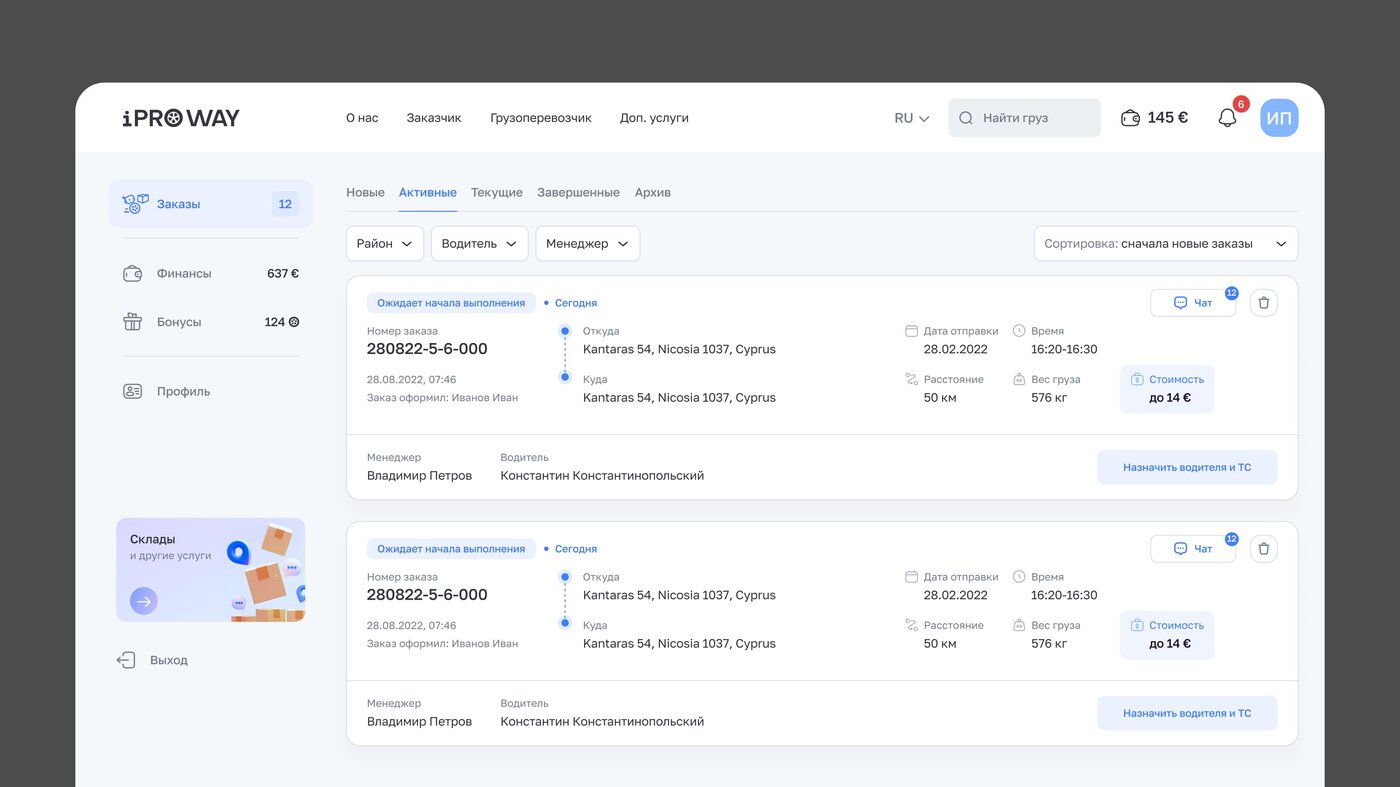Click the Откуда route point in first order
The image size is (1400, 787).
point(565,331)
